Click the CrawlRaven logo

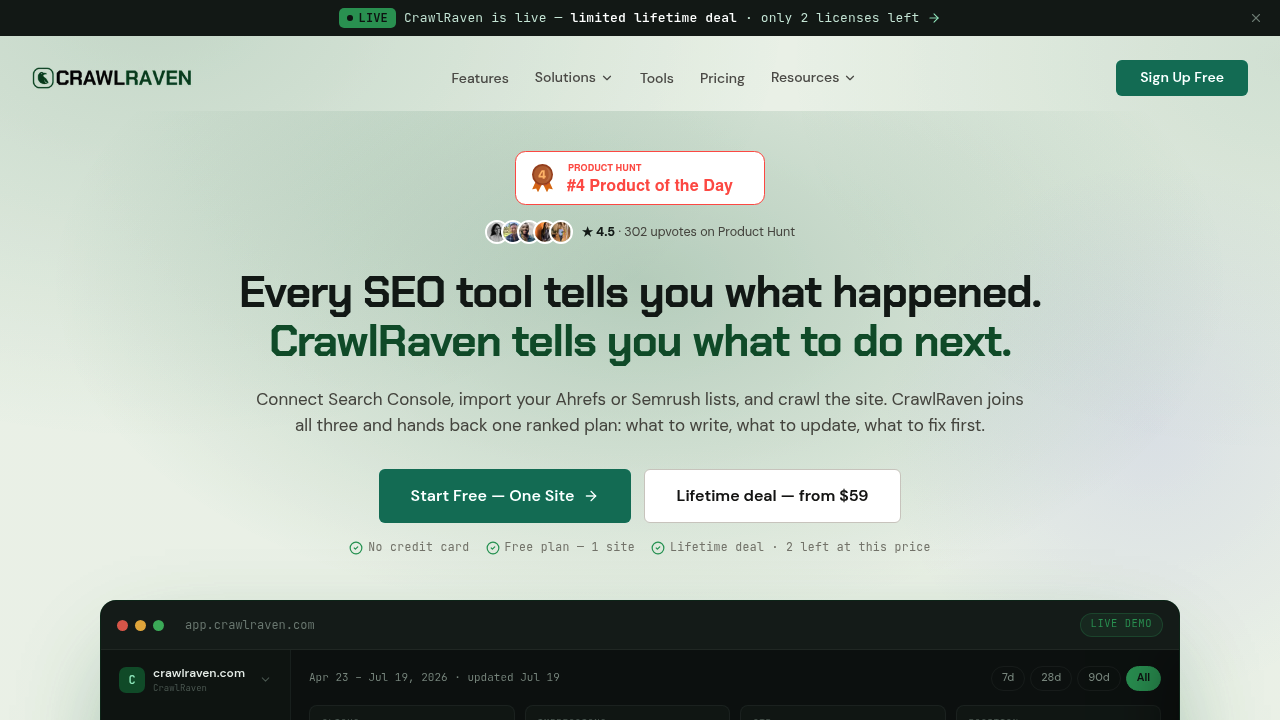click(x=112, y=78)
